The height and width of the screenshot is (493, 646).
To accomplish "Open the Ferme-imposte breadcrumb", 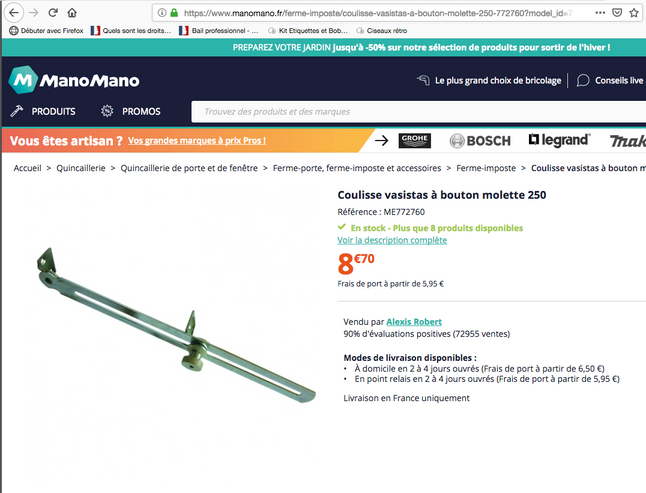I will 486,168.
